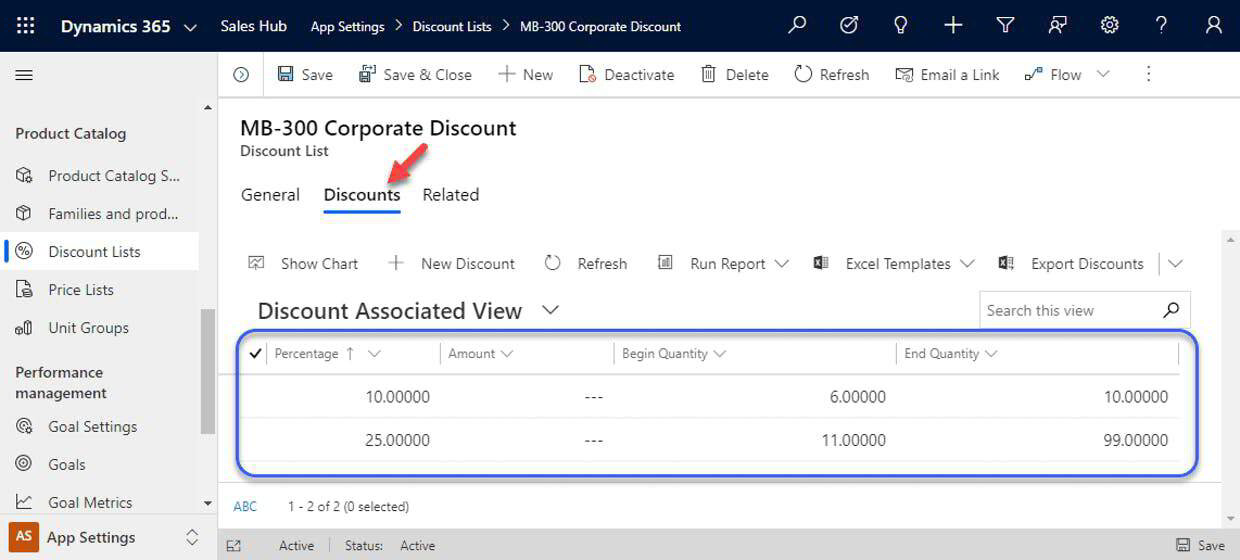
Task: Open the lightbulb assistant icon
Action: [901, 26]
